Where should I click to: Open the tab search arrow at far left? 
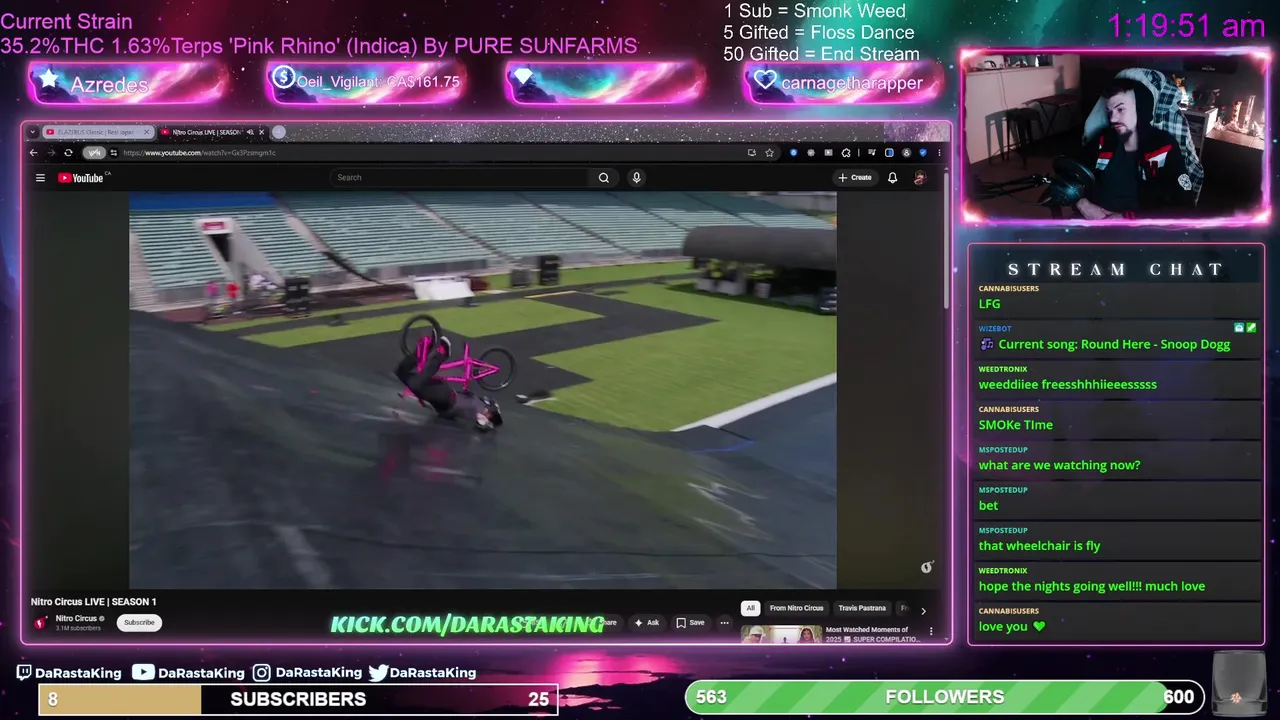click(33, 132)
